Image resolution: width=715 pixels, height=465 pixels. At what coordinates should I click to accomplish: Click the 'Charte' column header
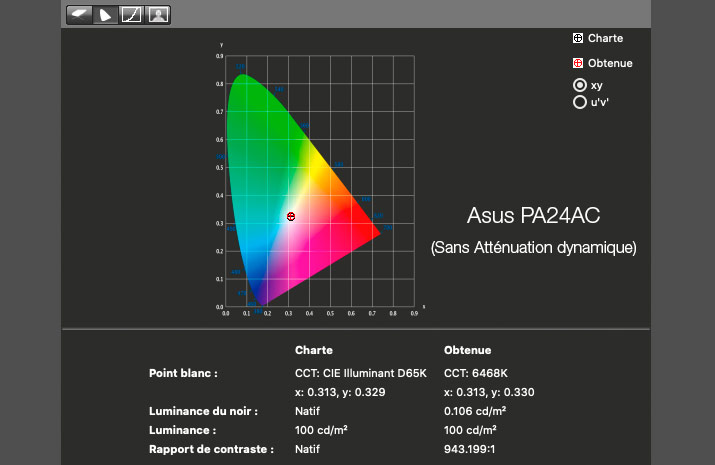coord(314,350)
